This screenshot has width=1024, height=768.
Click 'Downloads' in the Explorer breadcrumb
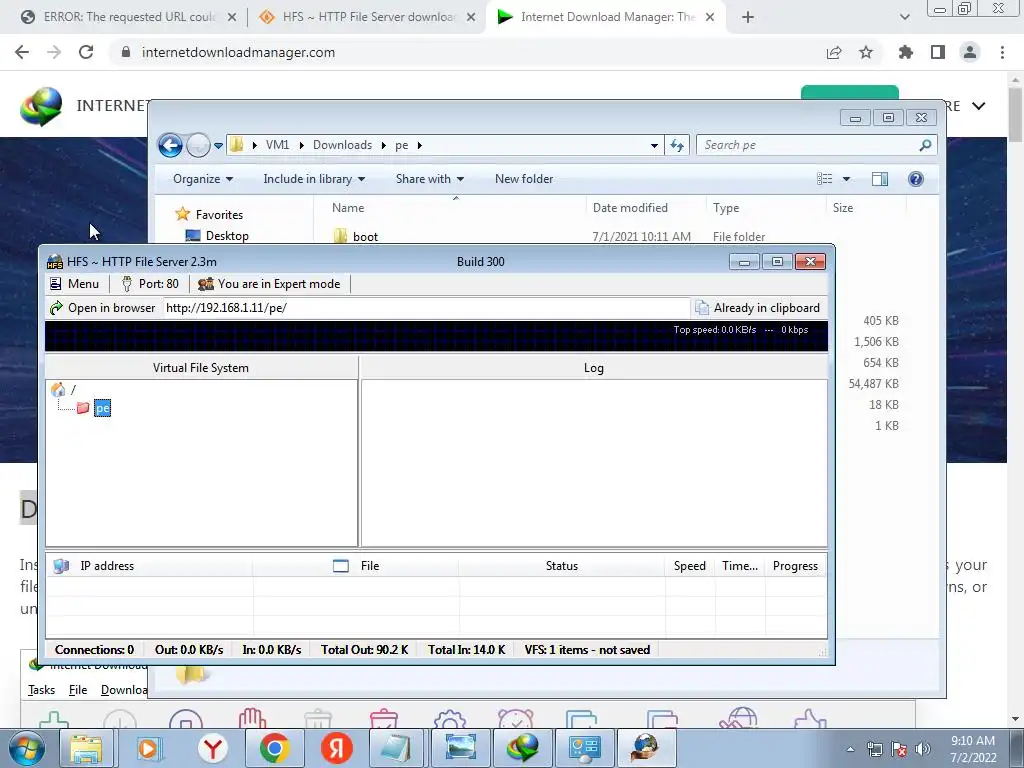click(x=342, y=145)
